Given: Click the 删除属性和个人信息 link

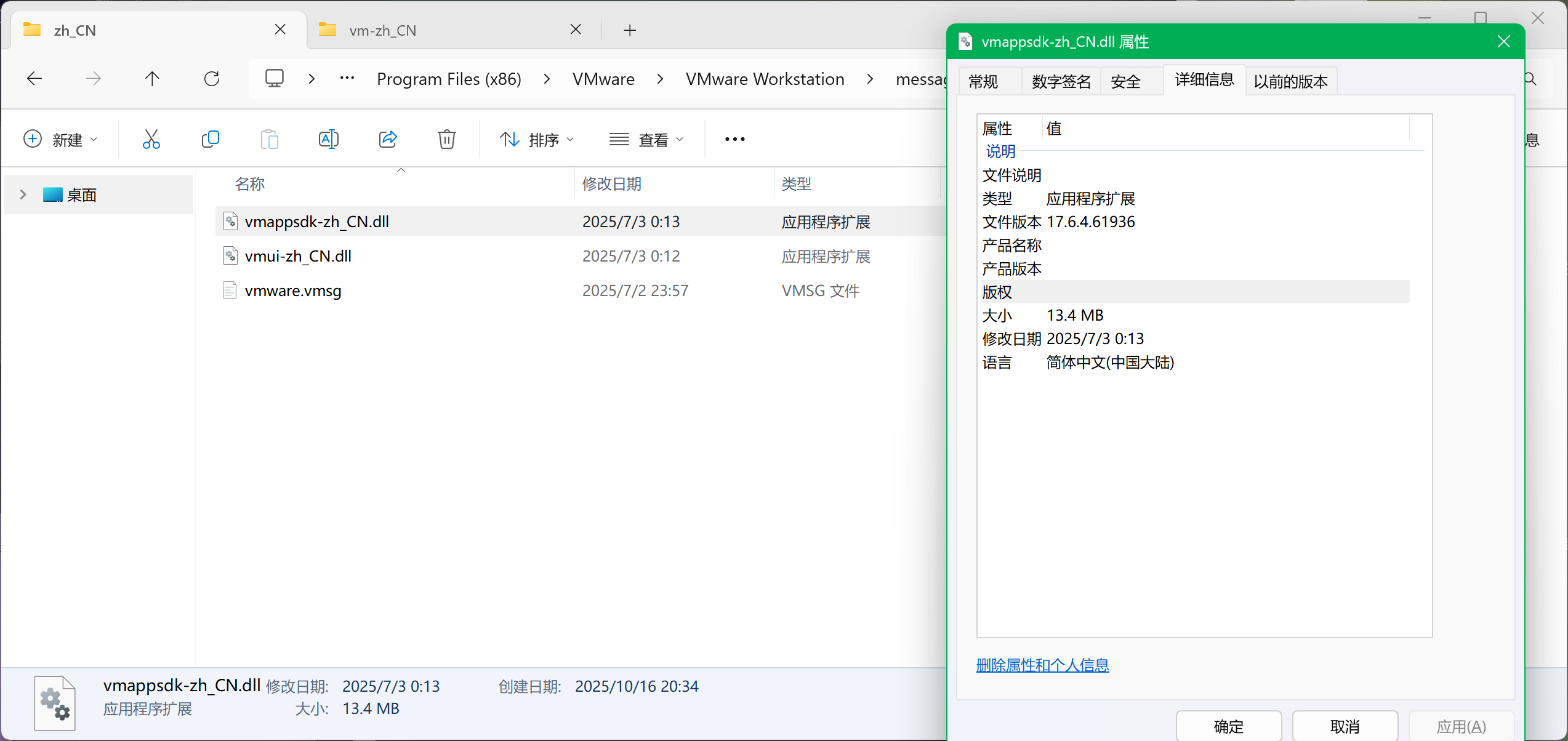Looking at the screenshot, I should coord(1043,665).
